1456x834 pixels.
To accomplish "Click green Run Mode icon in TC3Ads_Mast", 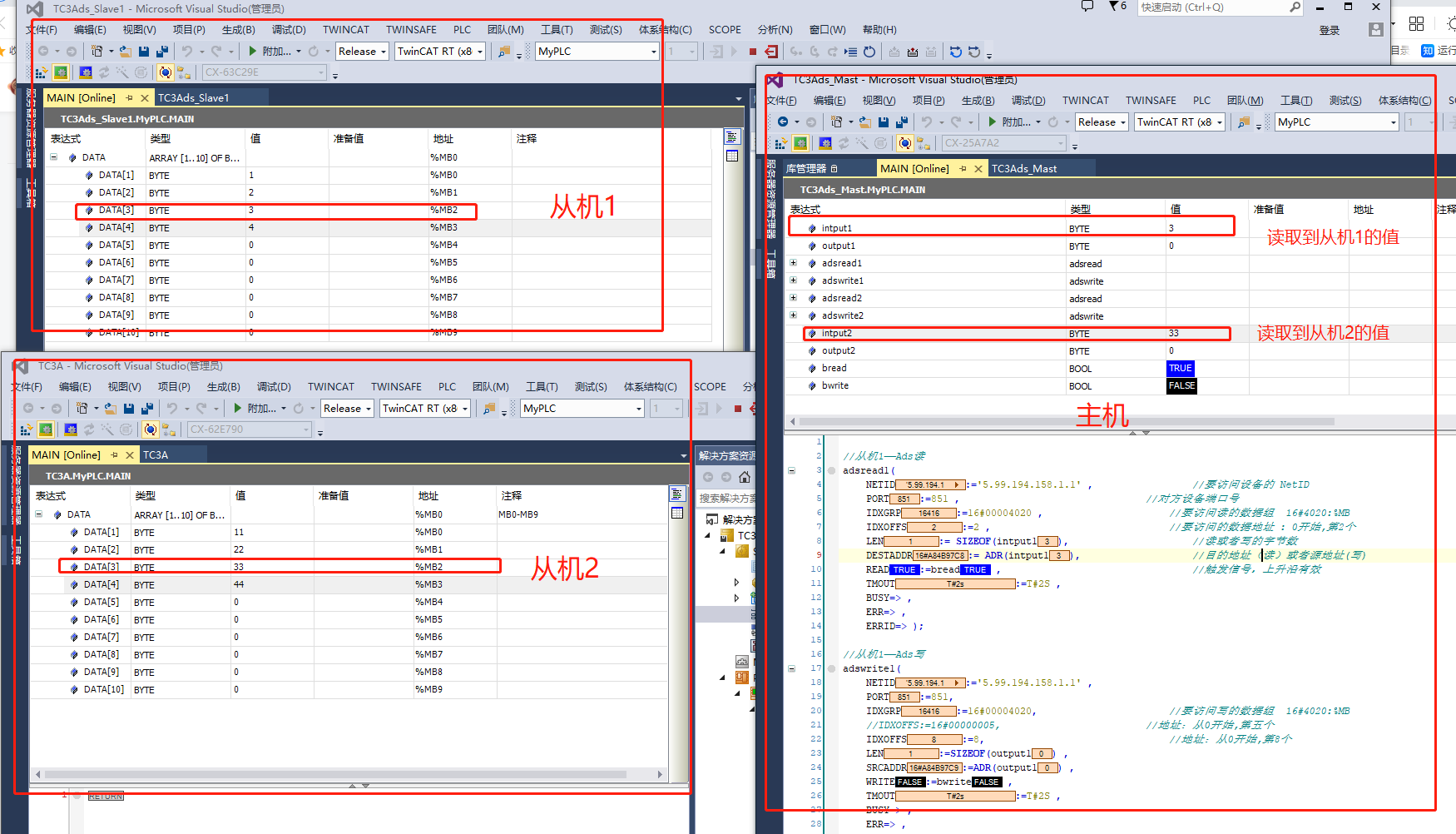I will (x=800, y=143).
